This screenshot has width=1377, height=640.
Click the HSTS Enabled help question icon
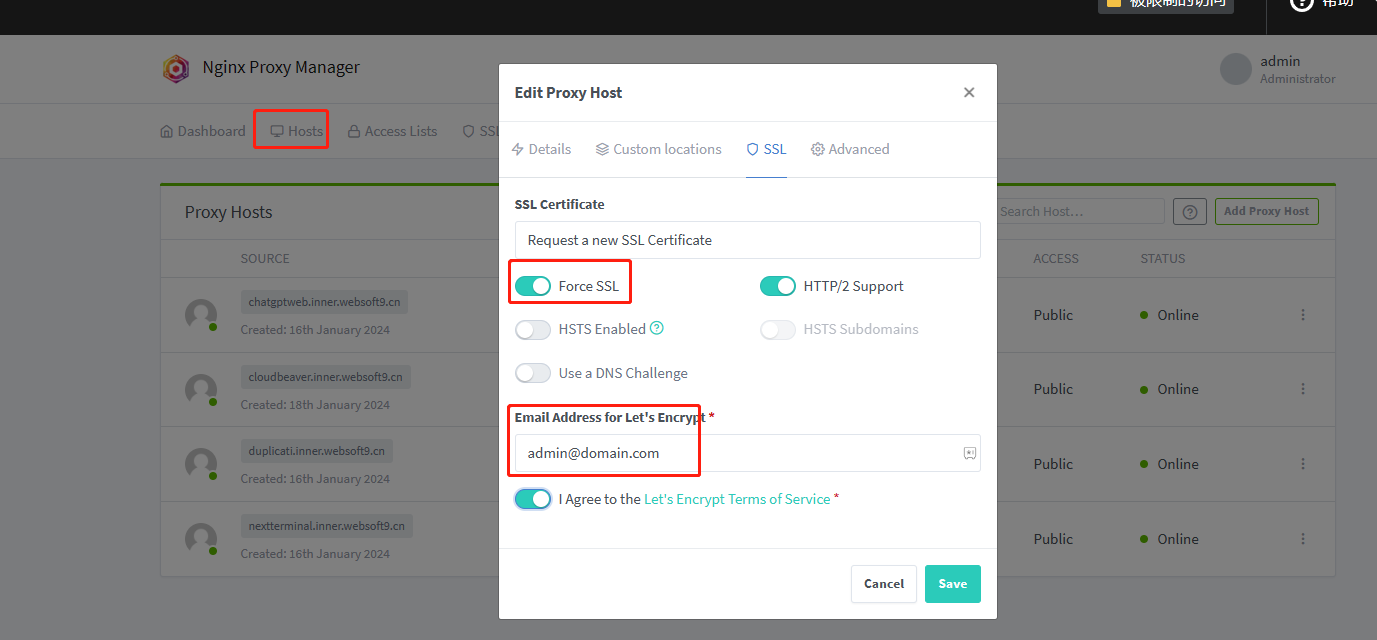[x=657, y=328]
